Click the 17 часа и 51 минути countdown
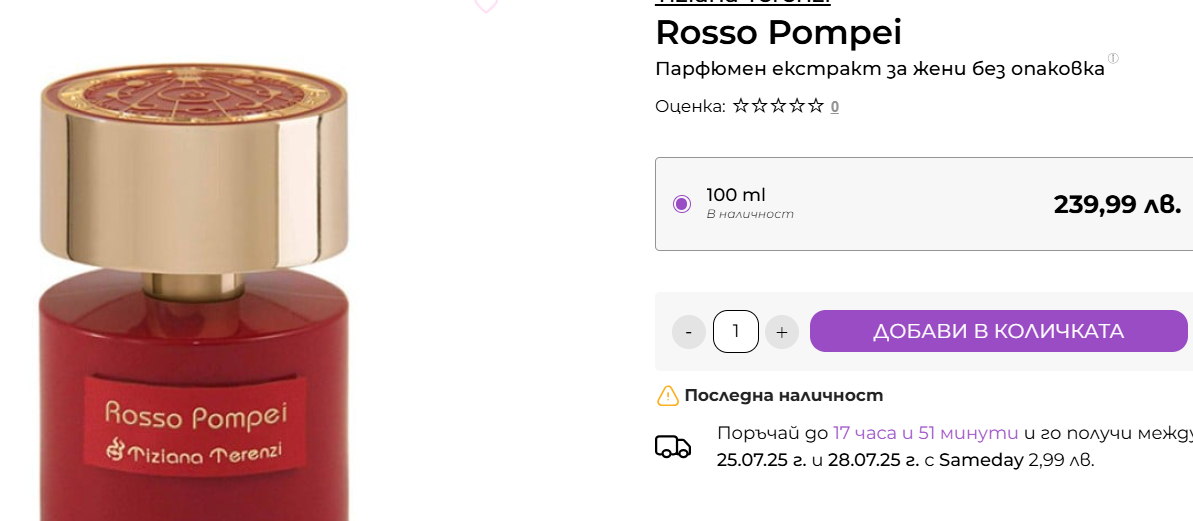 926,433
